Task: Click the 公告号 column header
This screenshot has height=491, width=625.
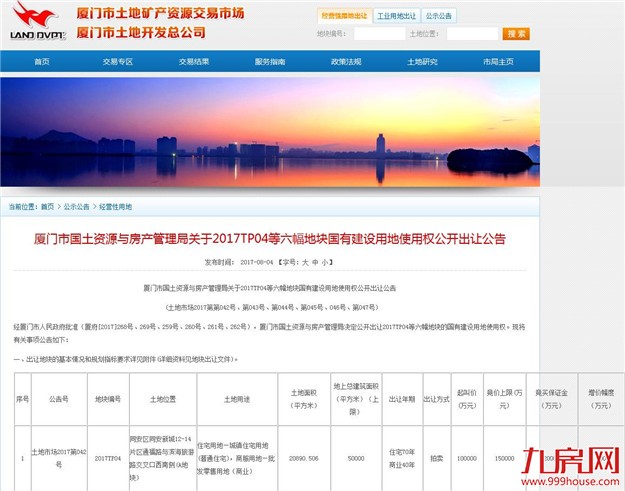Action: click(x=59, y=399)
